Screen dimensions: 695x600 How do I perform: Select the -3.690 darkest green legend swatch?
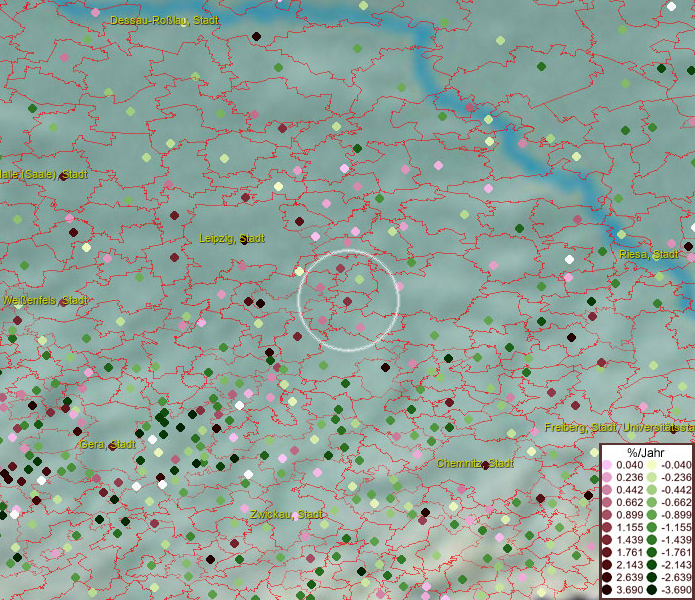652,590
